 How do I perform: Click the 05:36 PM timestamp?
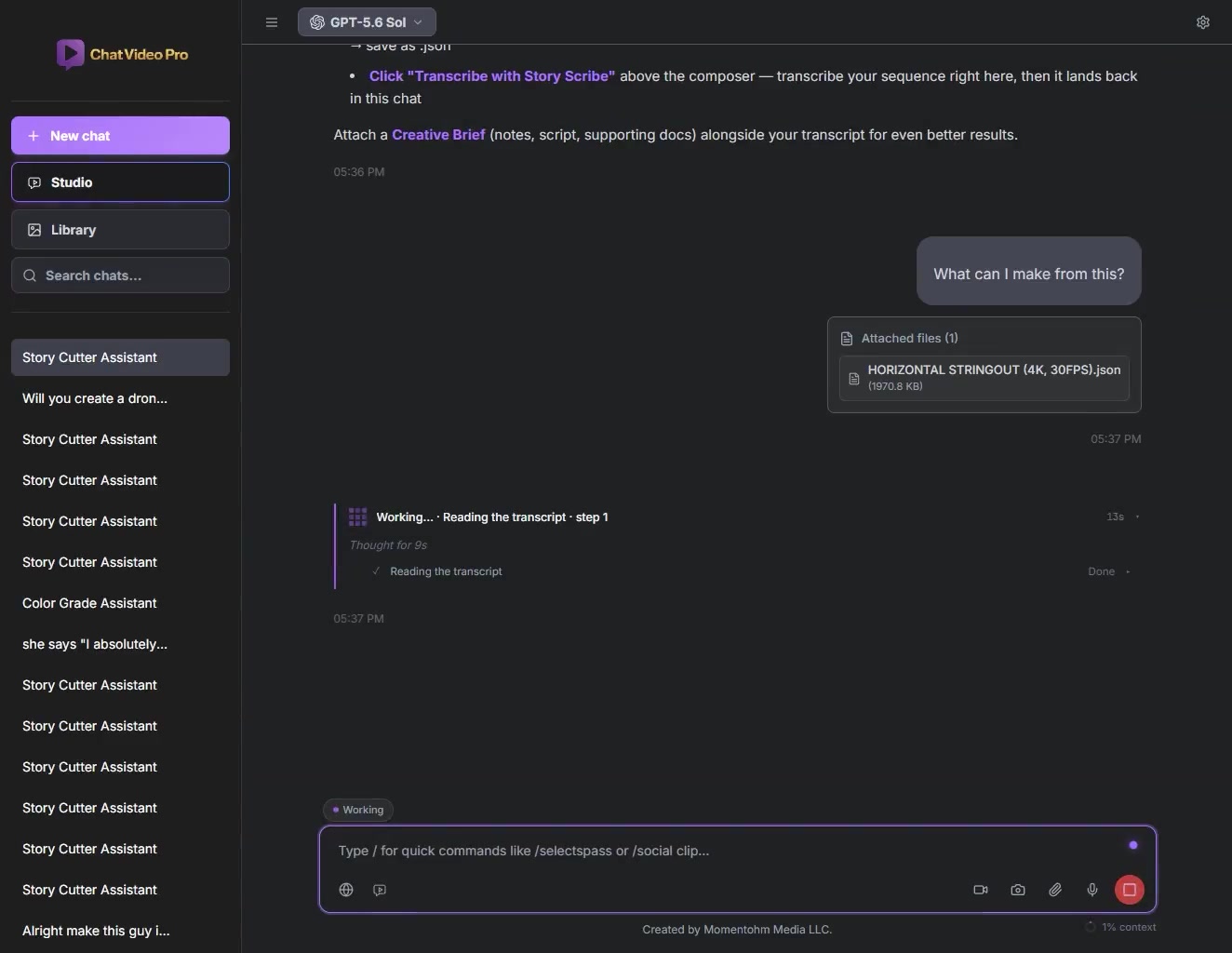[359, 172]
